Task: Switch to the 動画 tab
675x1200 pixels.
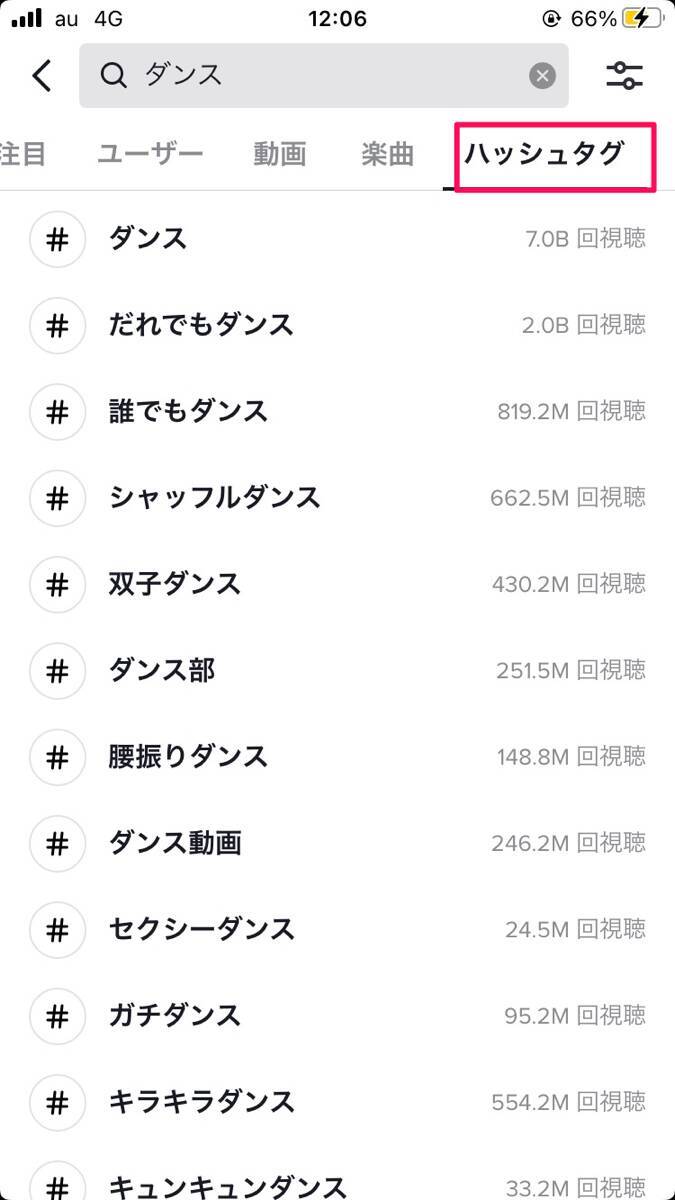Action: coord(279,154)
